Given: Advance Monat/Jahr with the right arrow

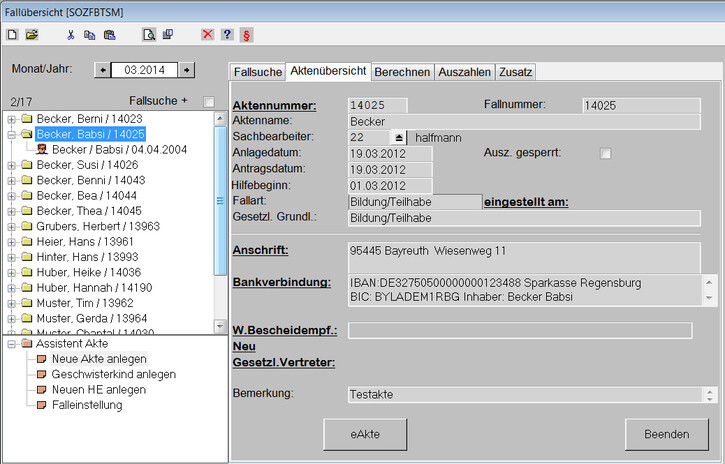Looking at the screenshot, I should click(186, 70).
